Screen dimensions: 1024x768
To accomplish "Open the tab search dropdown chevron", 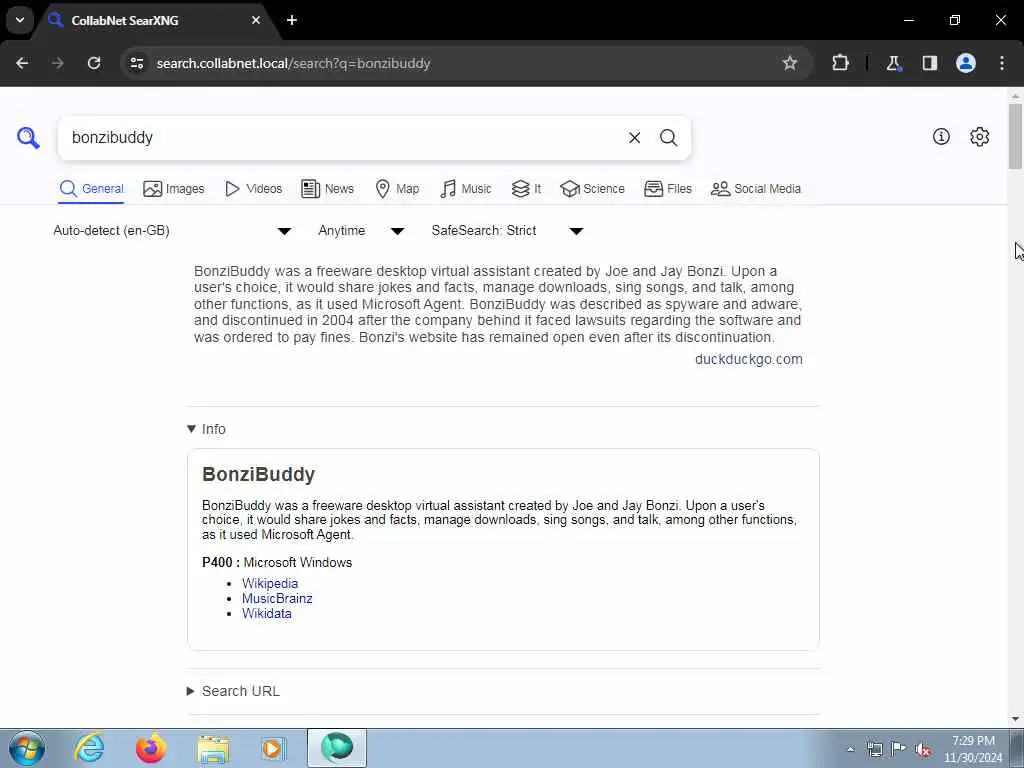I will tap(20, 20).
